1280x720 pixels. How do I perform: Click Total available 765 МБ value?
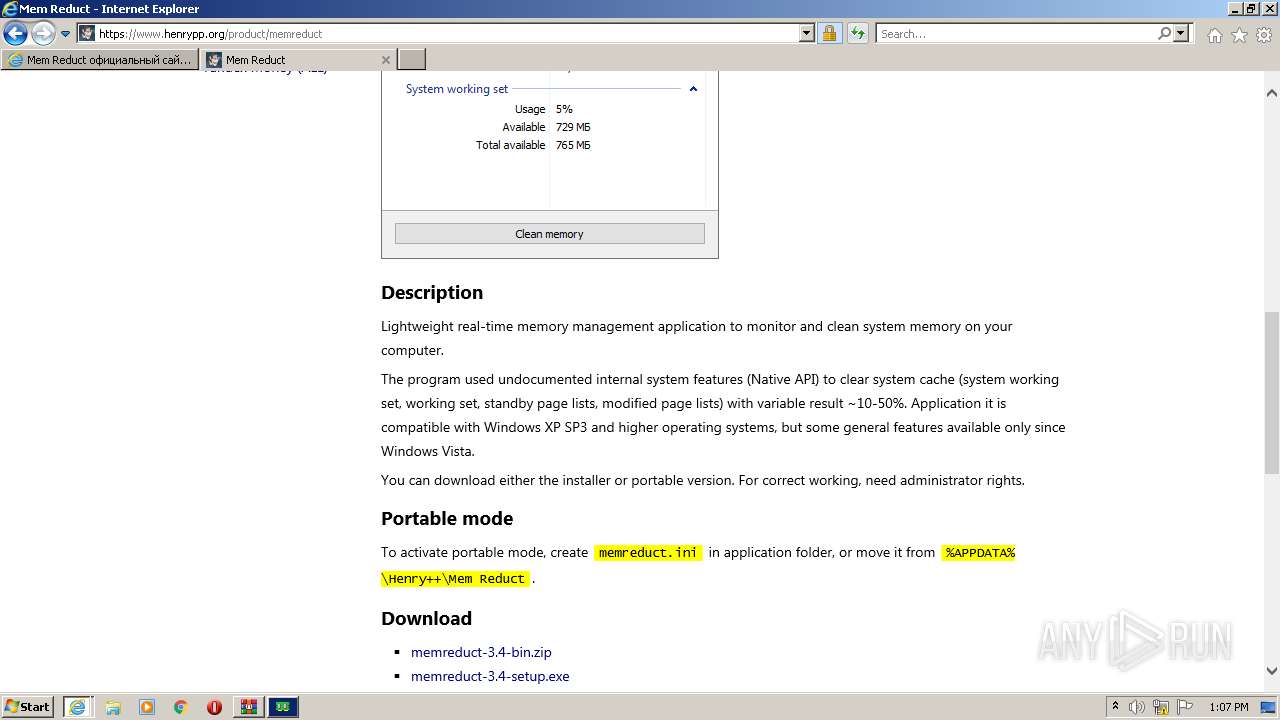(573, 145)
